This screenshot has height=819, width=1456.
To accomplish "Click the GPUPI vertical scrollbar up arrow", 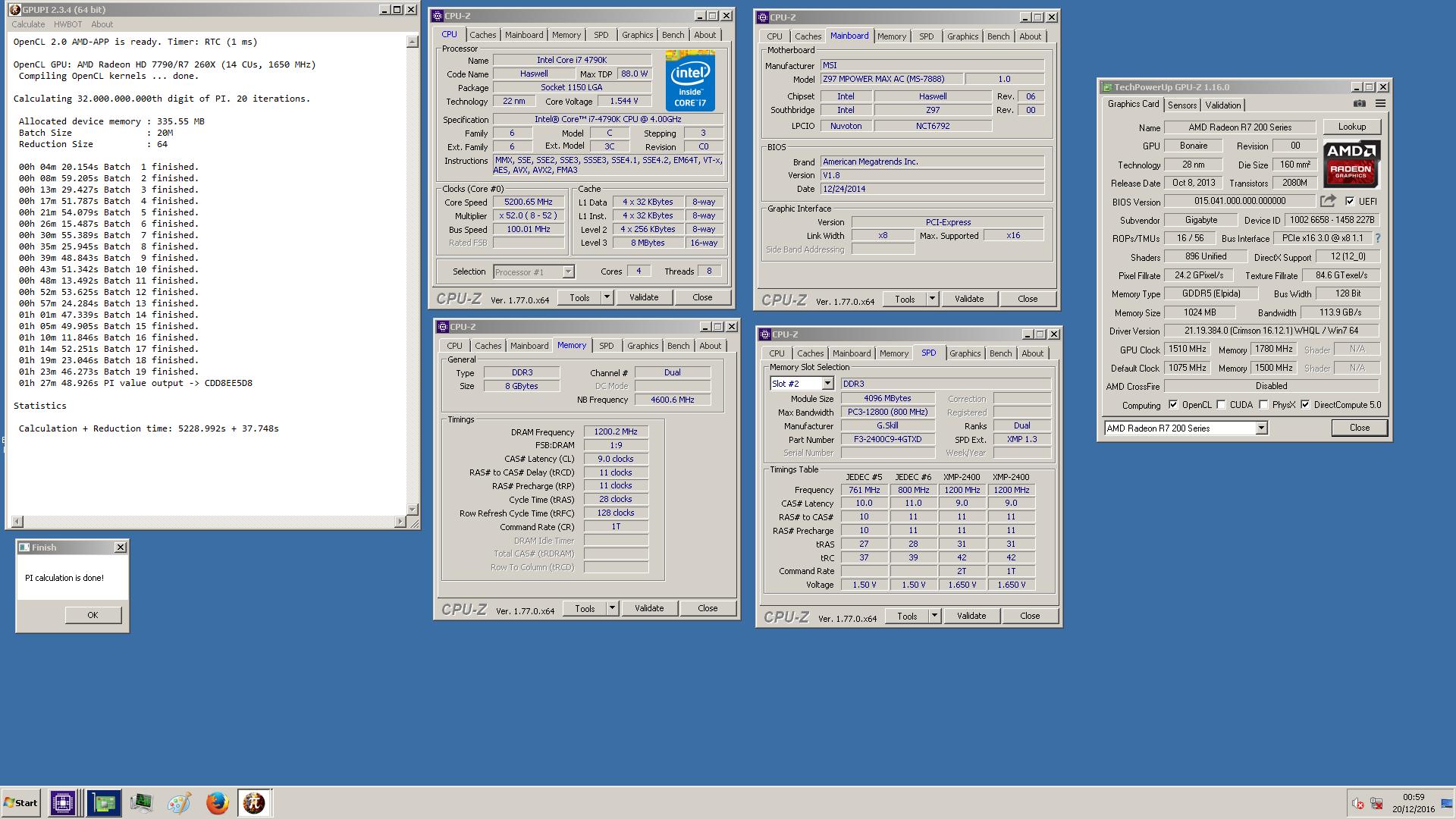I will coord(413,42).
